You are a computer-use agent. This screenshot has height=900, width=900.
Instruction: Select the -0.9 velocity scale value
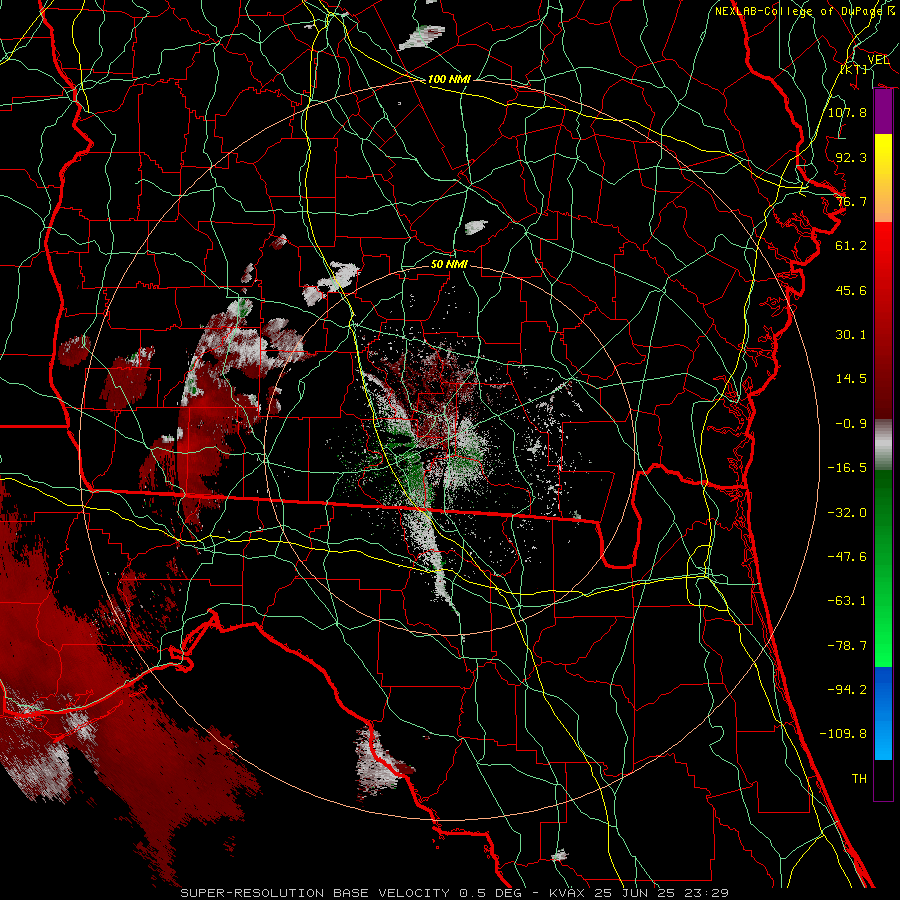pos(851,424)
